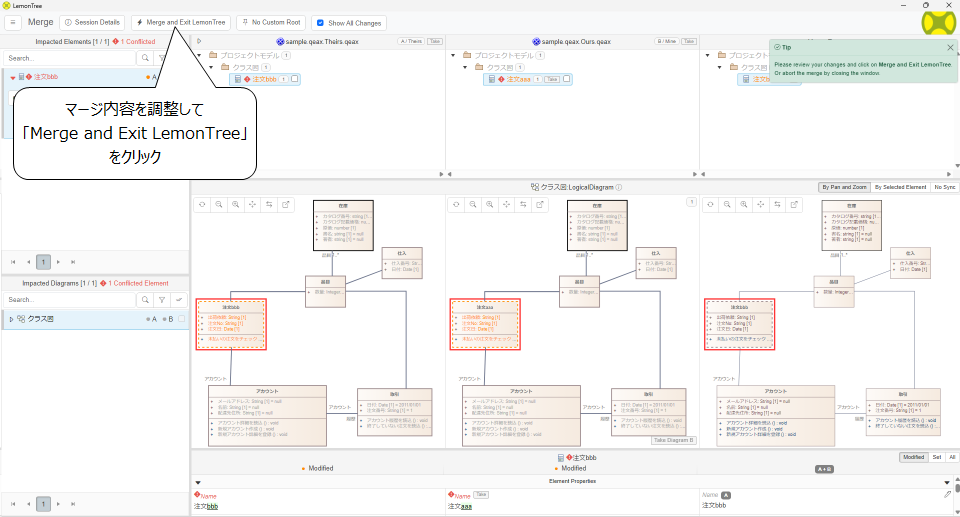
Task: Select the By Selected Element sync tab
Action: 900,187
